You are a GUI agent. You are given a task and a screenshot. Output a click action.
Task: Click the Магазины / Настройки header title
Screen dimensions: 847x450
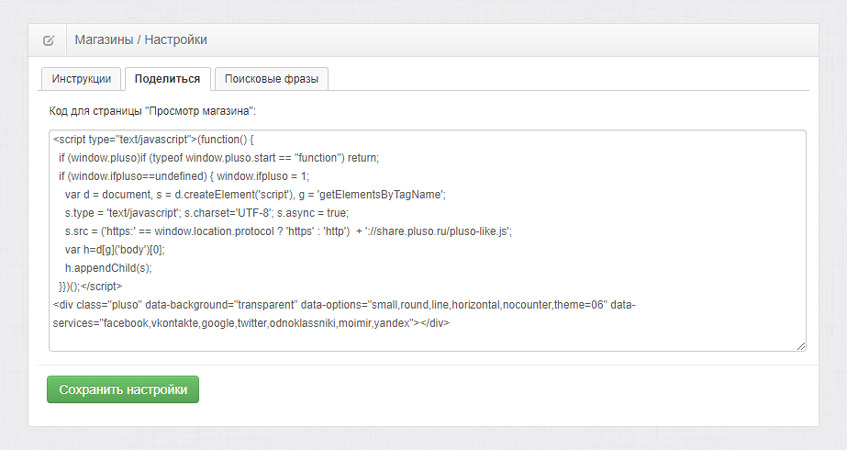[141, 40]
